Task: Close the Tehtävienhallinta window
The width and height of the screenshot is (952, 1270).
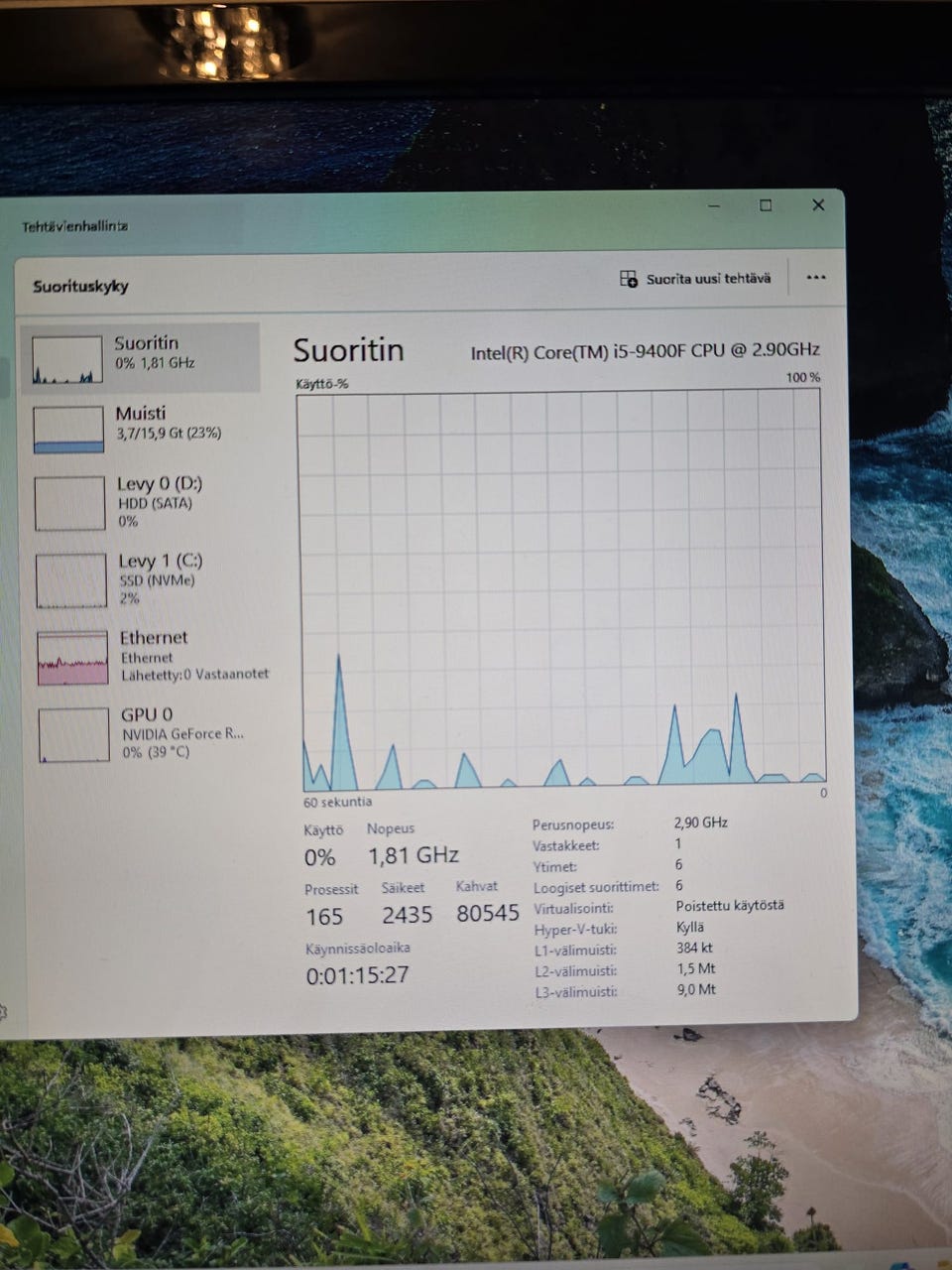Action: [x=818, y=204]
